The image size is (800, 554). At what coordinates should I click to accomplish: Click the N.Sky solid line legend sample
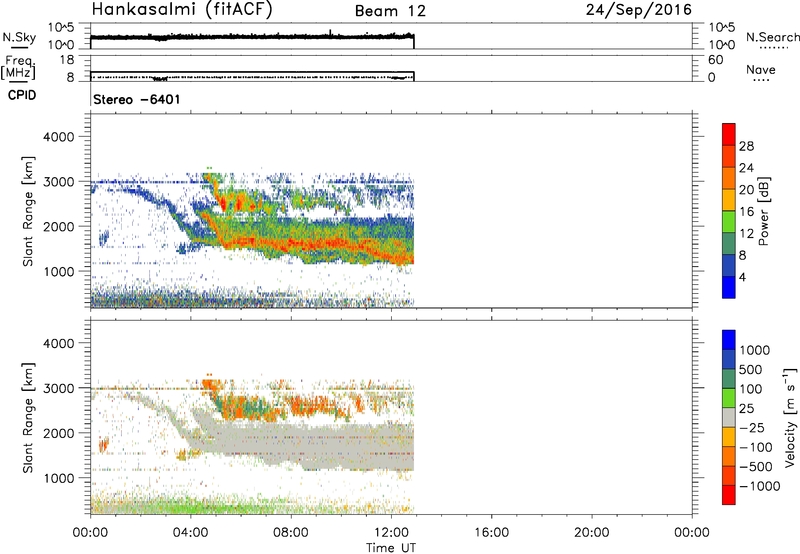tap(19, 47)
